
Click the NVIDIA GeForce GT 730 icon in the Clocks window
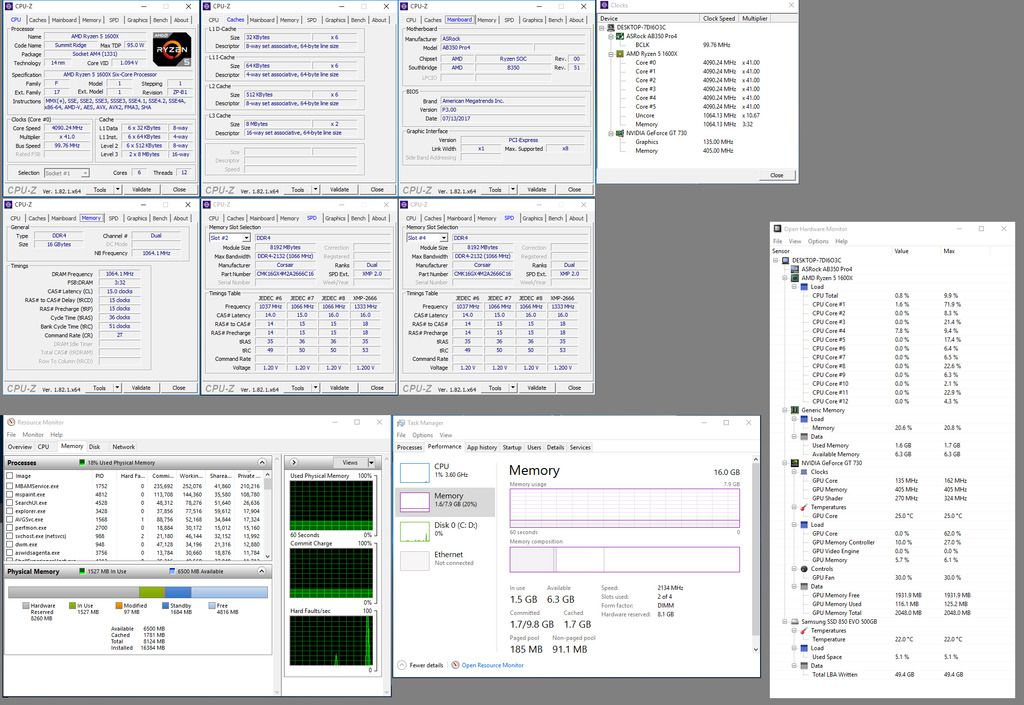coord(620,133)
